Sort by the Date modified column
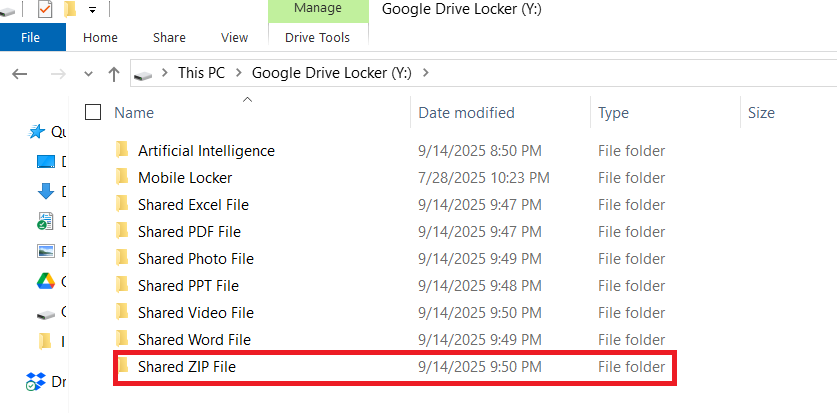Image resolution: width=838 pixels, height=413 pixels. click(x=466, y=113)
